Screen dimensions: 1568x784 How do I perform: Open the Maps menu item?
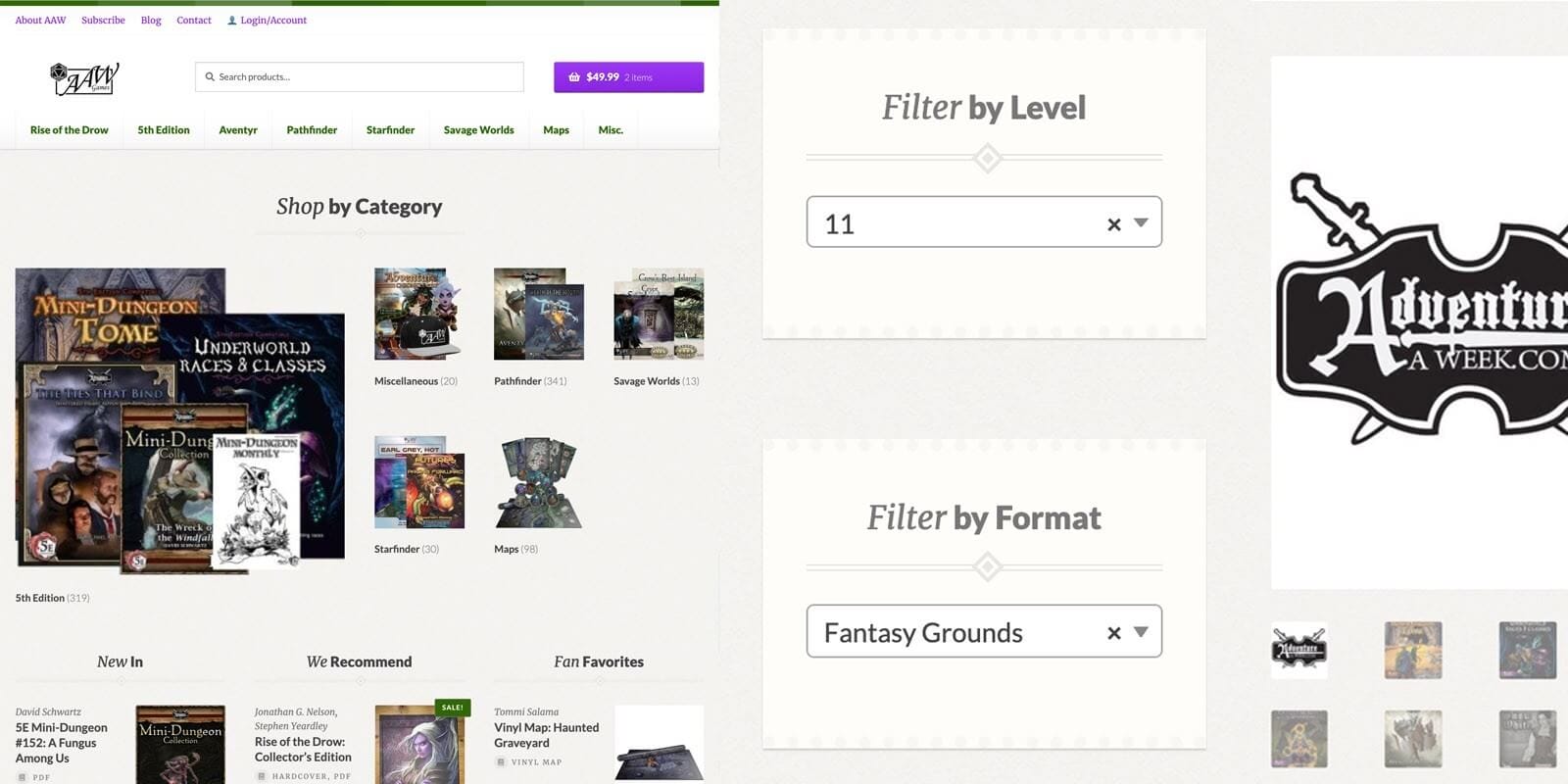tap(556, 129)
